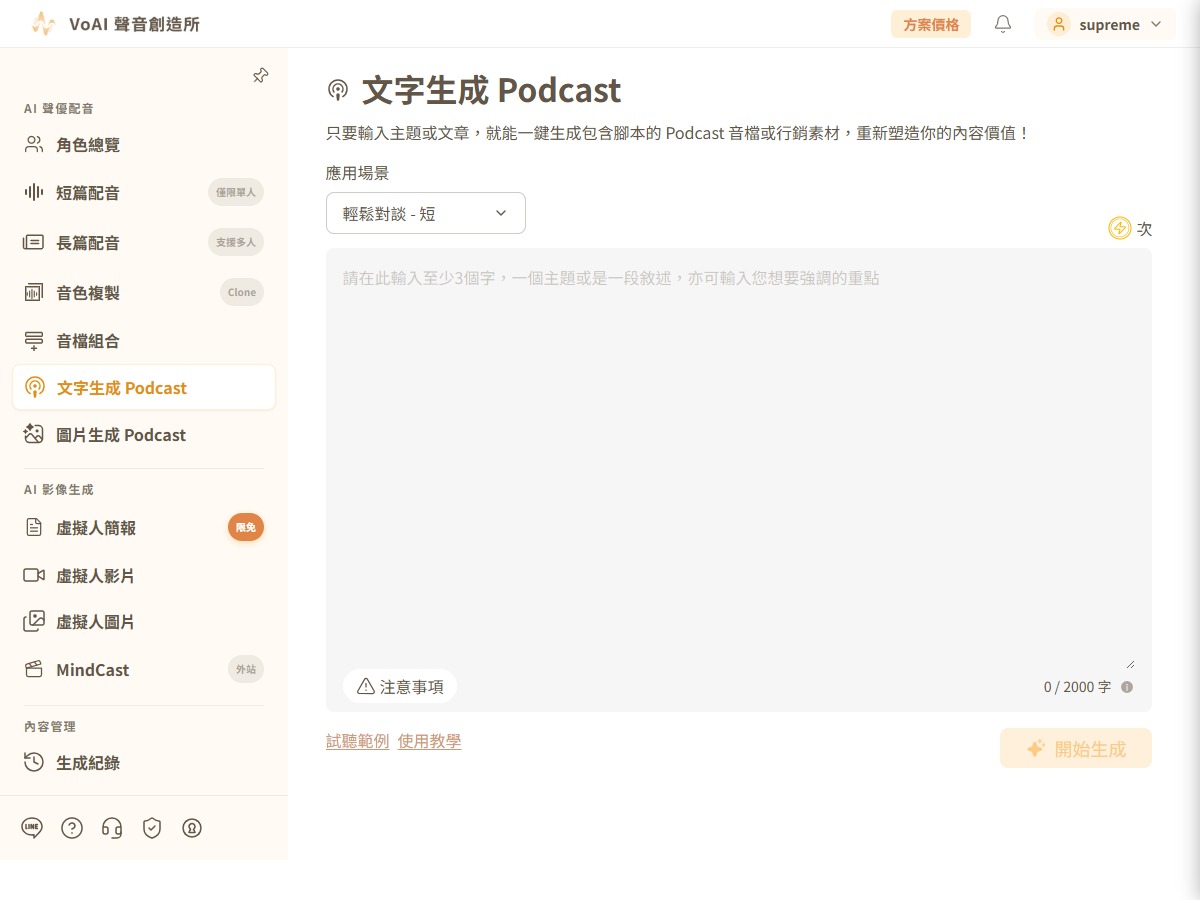Open 虛擬人簡報 page
This screenshot has height=900, width=1200.
[144, 527]
